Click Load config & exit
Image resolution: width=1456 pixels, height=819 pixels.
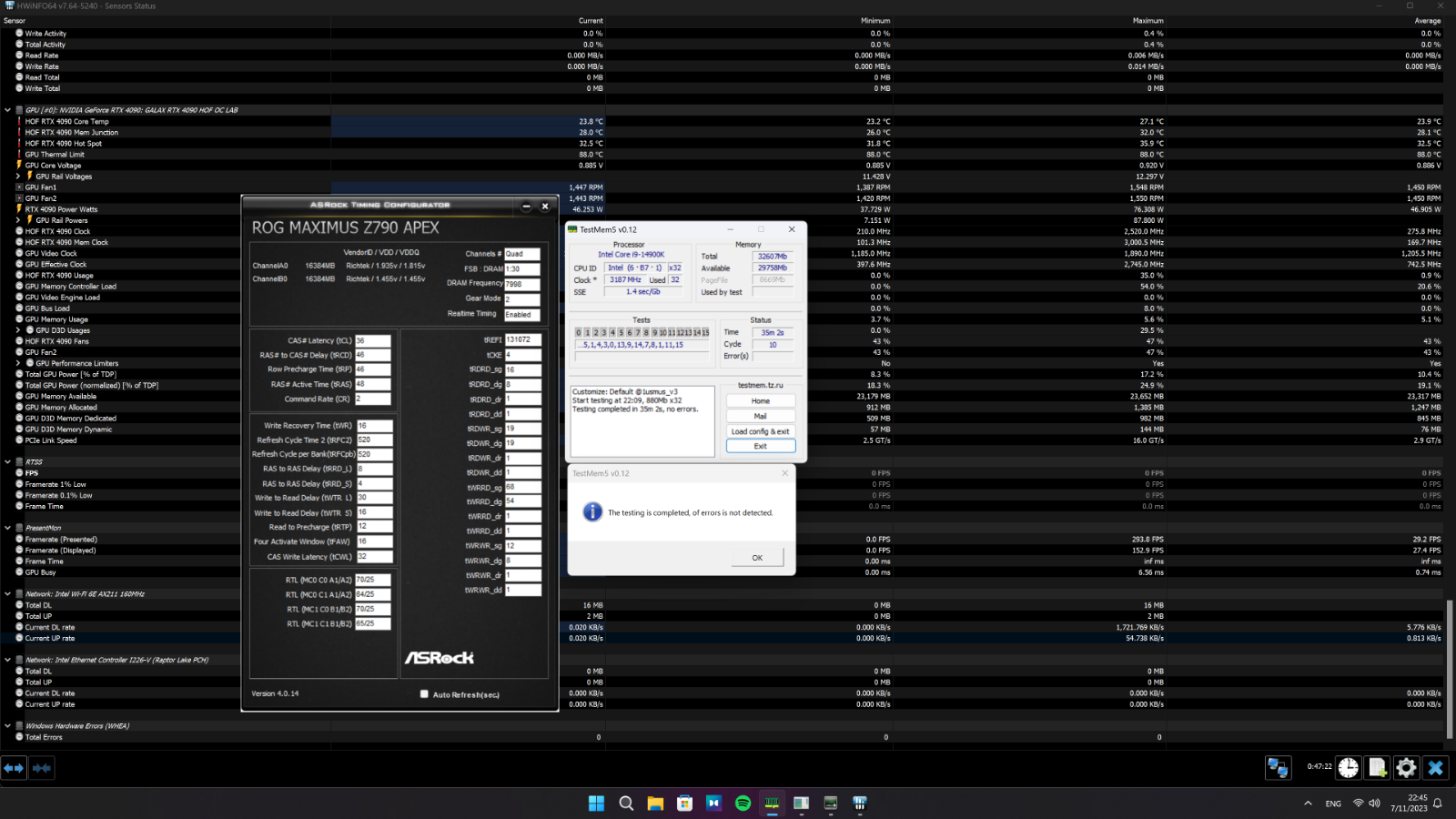coord(760,431)
